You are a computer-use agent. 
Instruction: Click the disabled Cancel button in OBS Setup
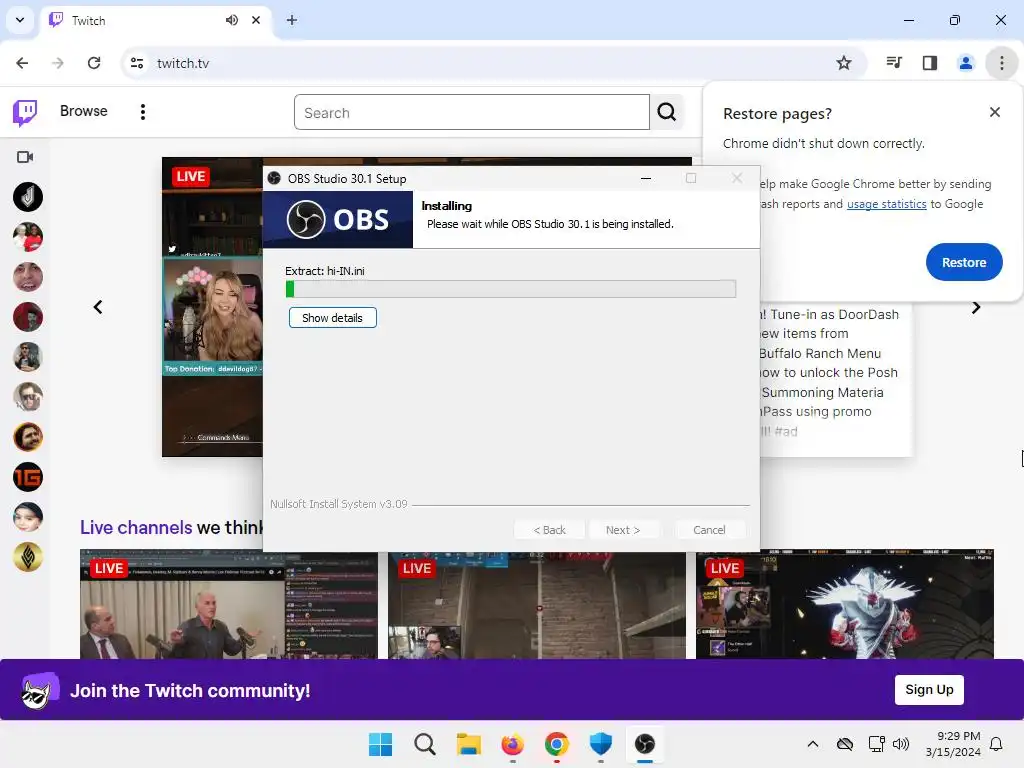(x=709, y=530)
